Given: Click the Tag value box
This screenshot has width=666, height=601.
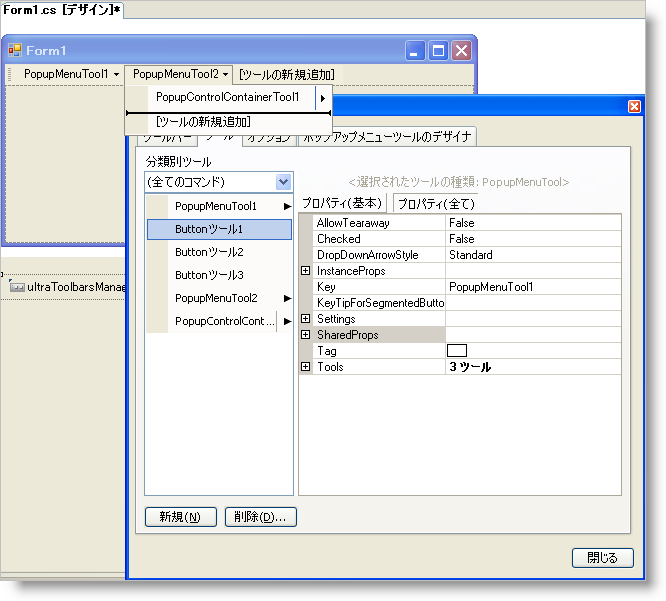Looking at the screenshot, I should click(457, 350).
